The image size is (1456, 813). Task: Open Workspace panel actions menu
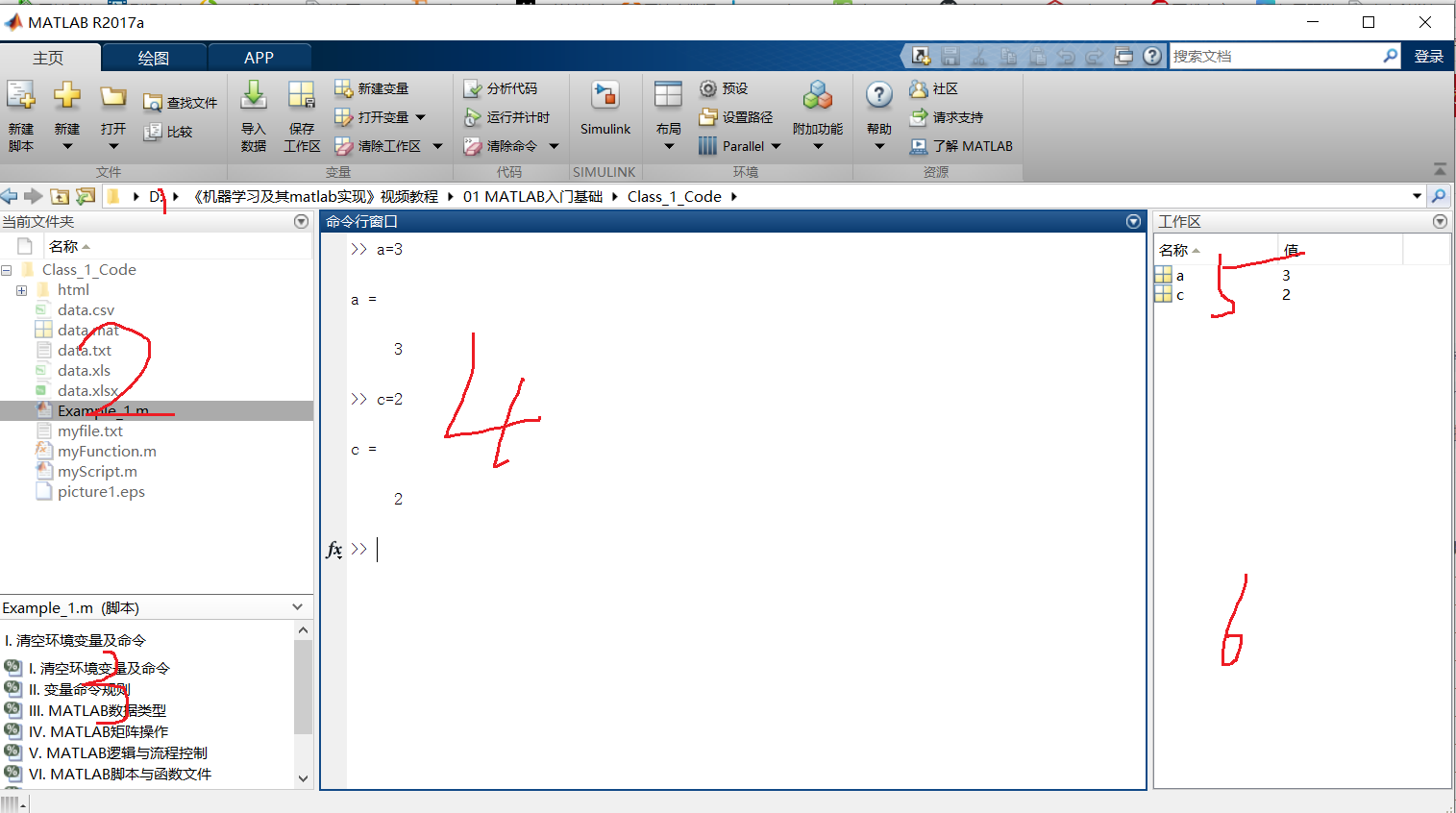[x=1440, y=222]
